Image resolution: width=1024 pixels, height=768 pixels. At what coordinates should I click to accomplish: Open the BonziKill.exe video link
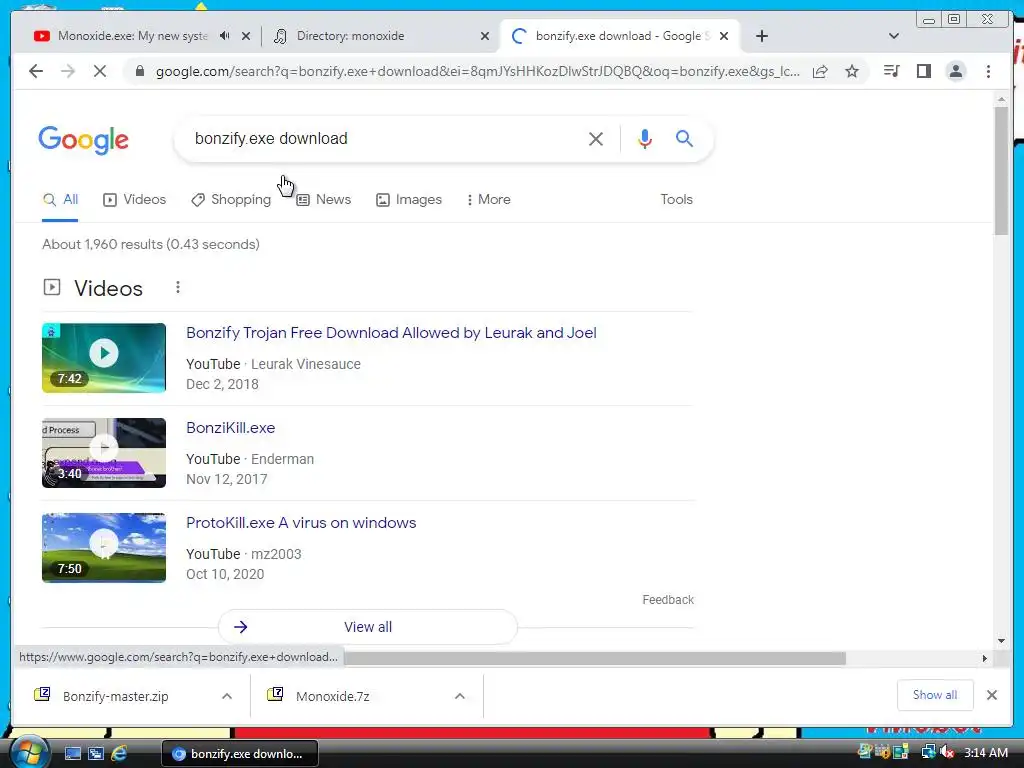[231, 428]
